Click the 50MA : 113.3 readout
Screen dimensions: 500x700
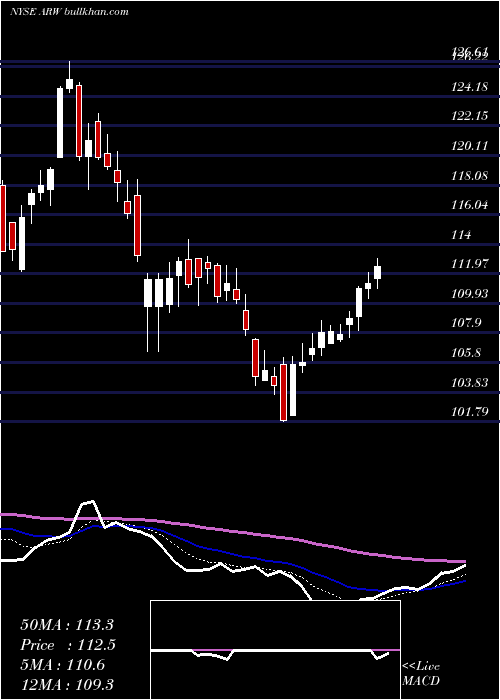click(x=67, y=625)
